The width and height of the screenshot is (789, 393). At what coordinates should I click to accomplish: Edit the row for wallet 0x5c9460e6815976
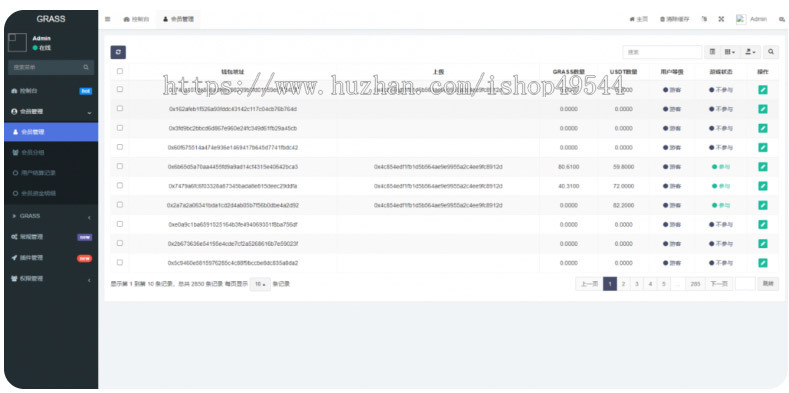point(763,263)
